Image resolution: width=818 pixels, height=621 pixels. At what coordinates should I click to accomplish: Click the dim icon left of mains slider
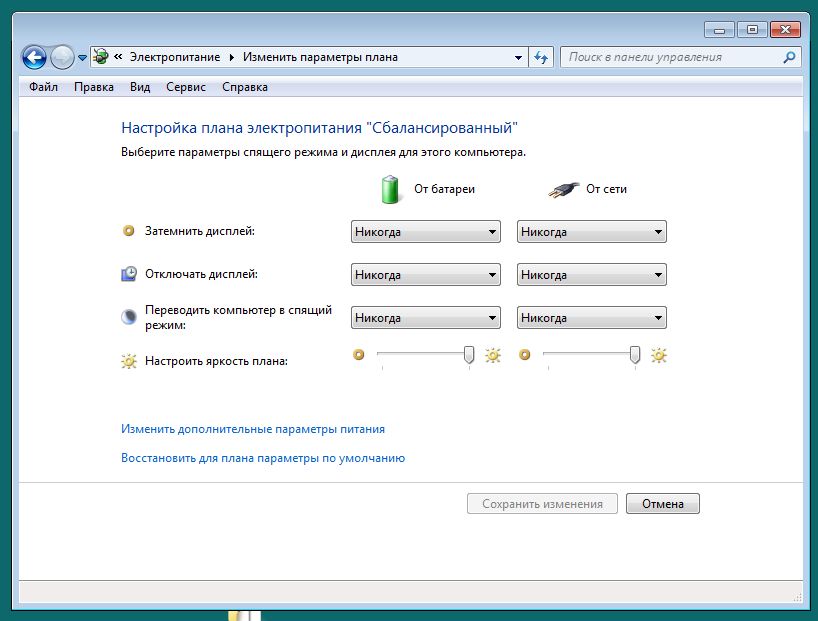pos(524,355)
